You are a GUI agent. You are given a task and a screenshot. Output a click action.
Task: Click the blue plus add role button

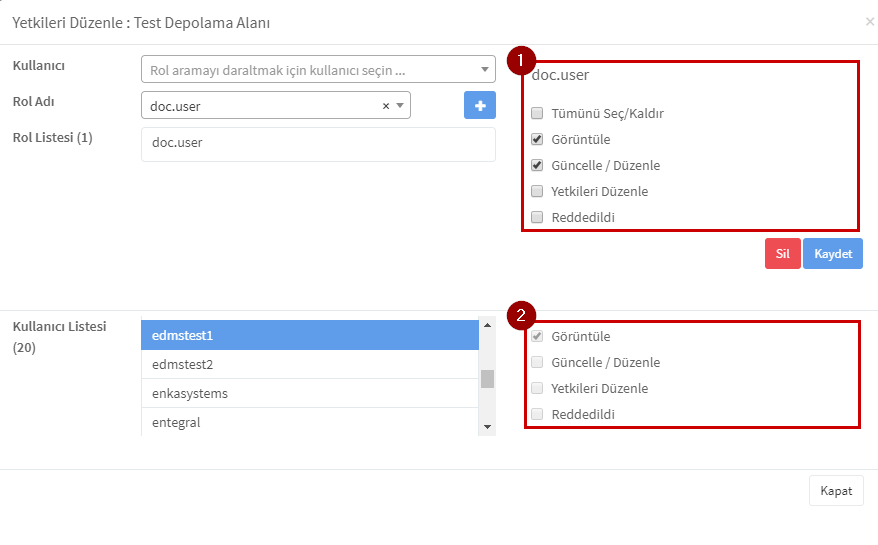(479, 105)
